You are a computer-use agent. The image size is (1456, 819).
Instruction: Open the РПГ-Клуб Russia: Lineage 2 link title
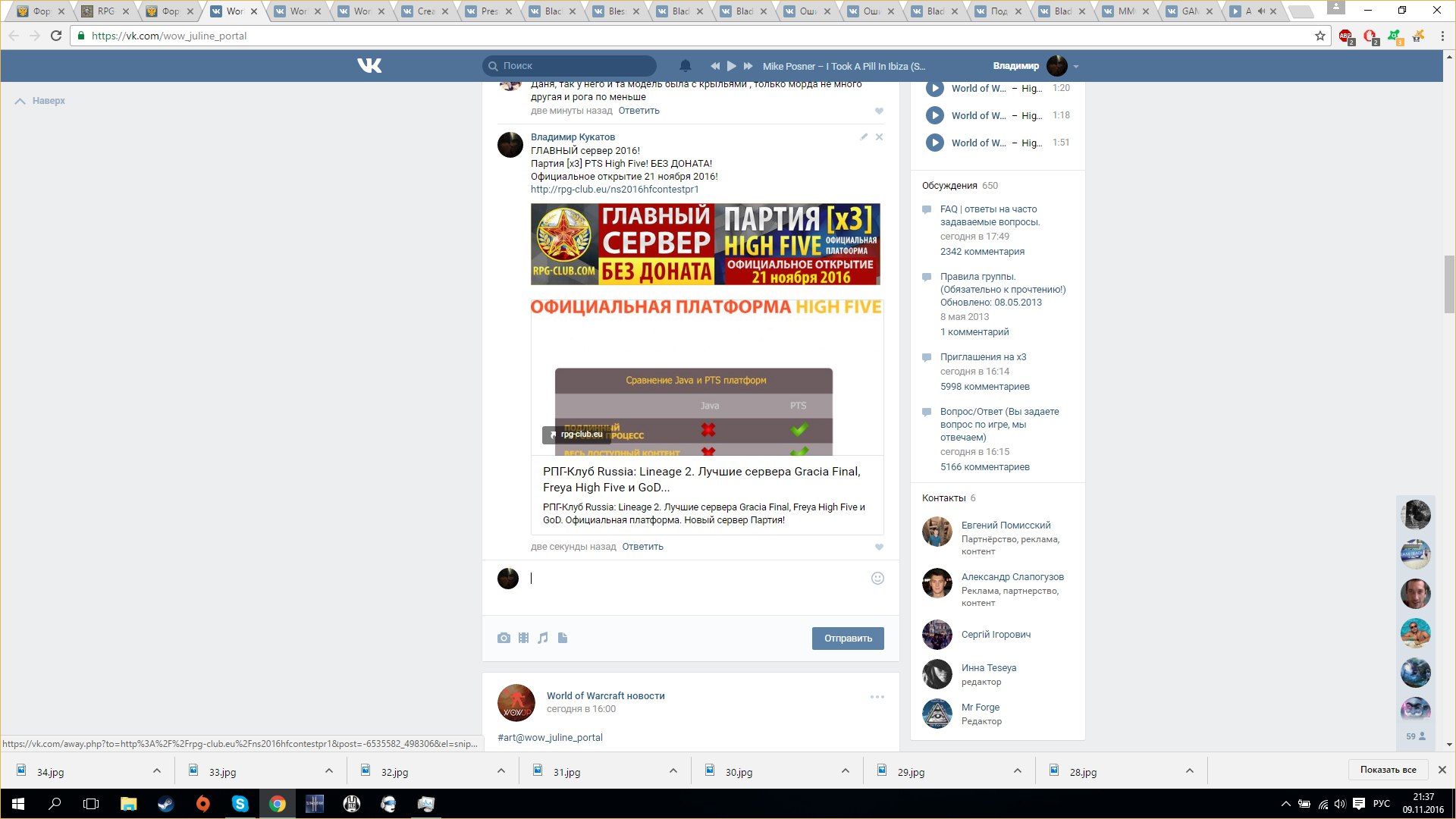pos(701,479)
